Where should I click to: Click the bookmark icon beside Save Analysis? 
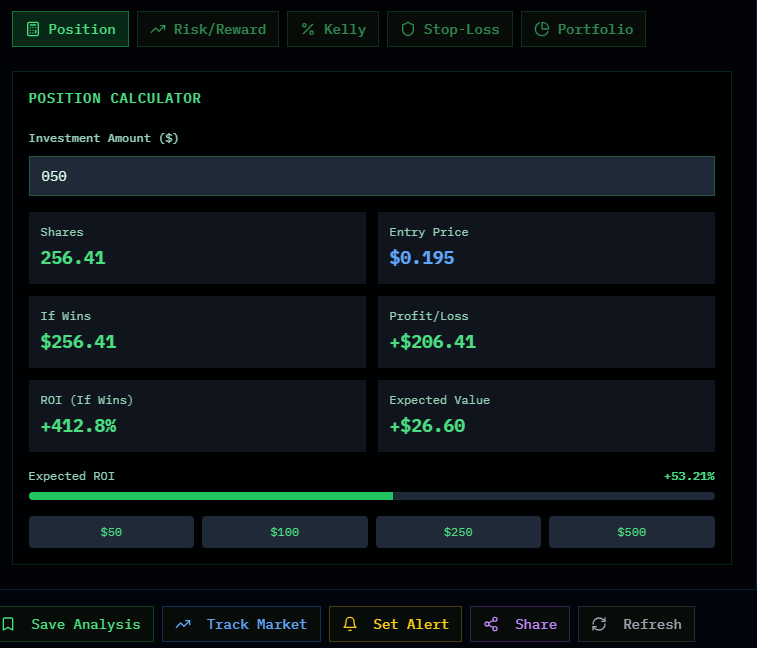(8, 624)
